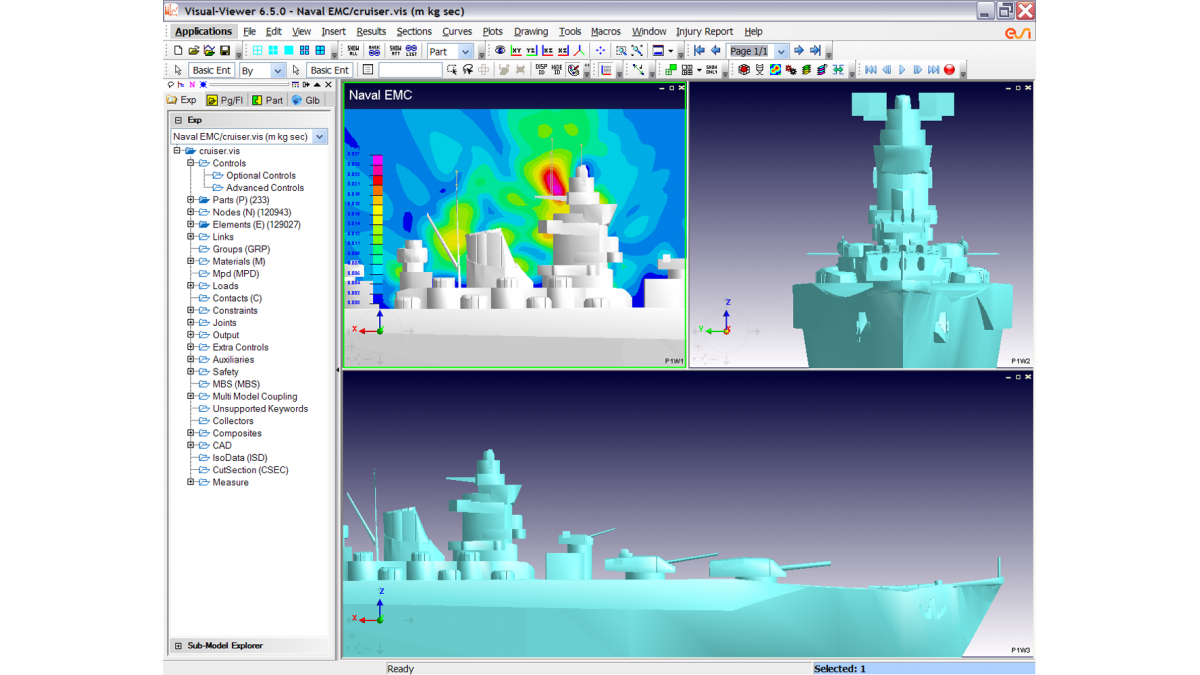Collapse the Exp panel header
The height and width of the screenshot is (675, 1200).
[178, 120]
